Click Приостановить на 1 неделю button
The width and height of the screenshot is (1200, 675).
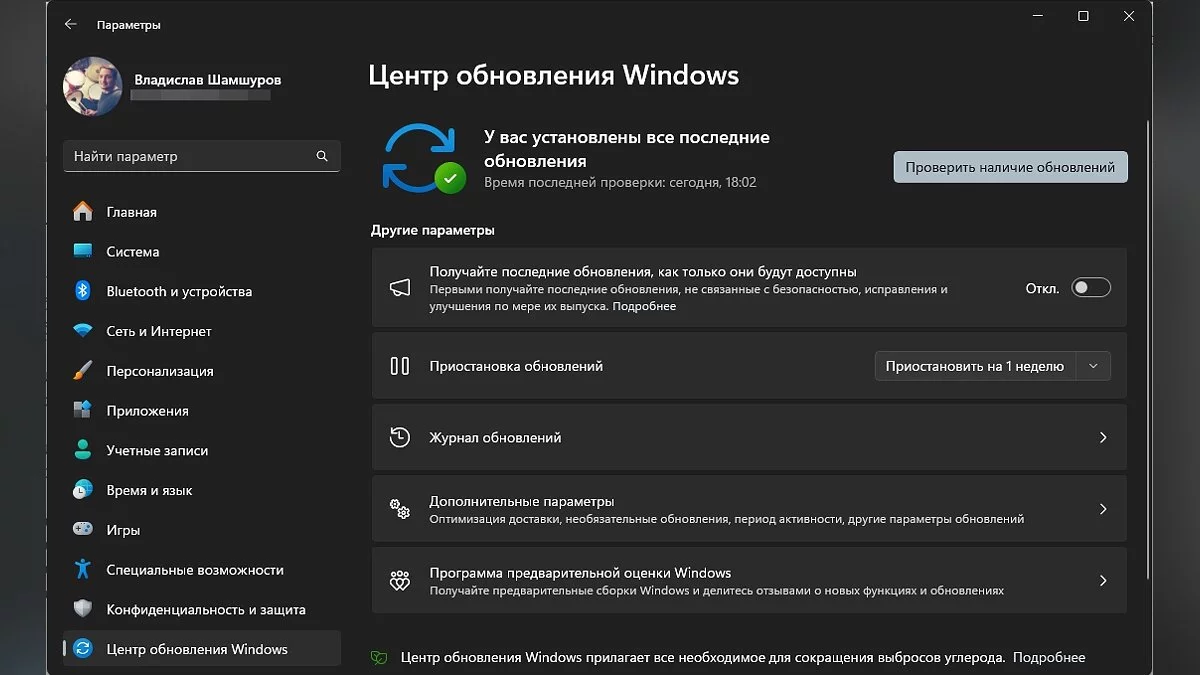975,366
